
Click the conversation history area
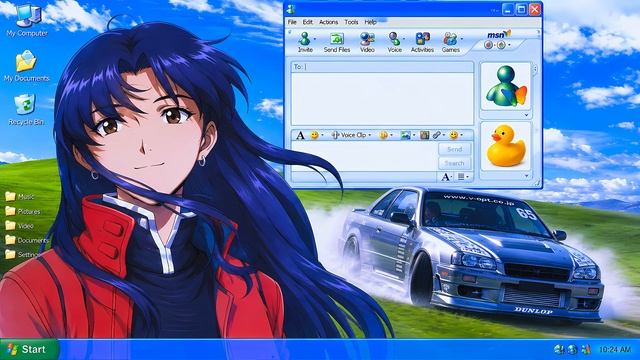[x=382, y=99]
